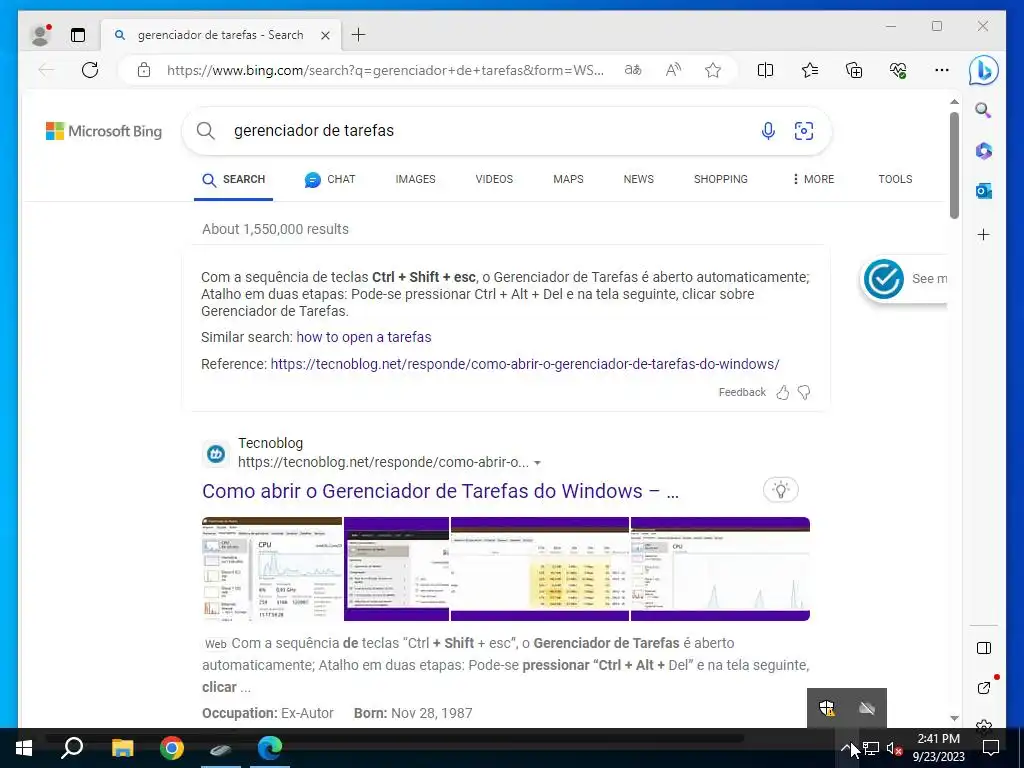
Task: Open Edge settings and more menu
Action: 942,70
